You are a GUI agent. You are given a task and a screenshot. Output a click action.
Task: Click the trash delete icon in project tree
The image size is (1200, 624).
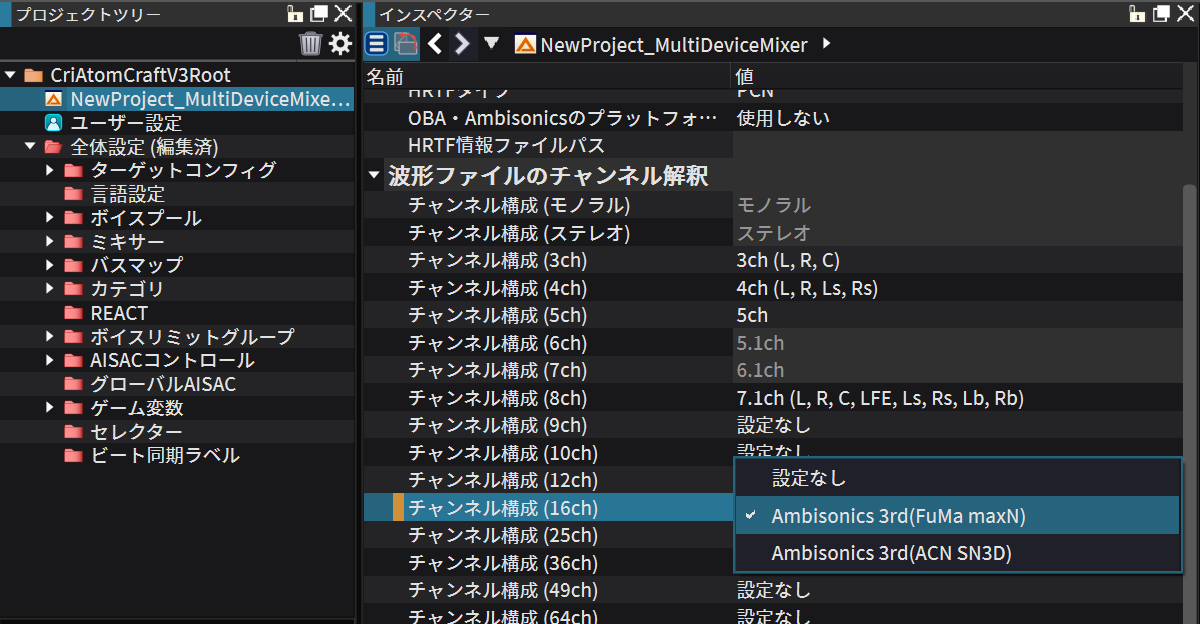point(310,44)
